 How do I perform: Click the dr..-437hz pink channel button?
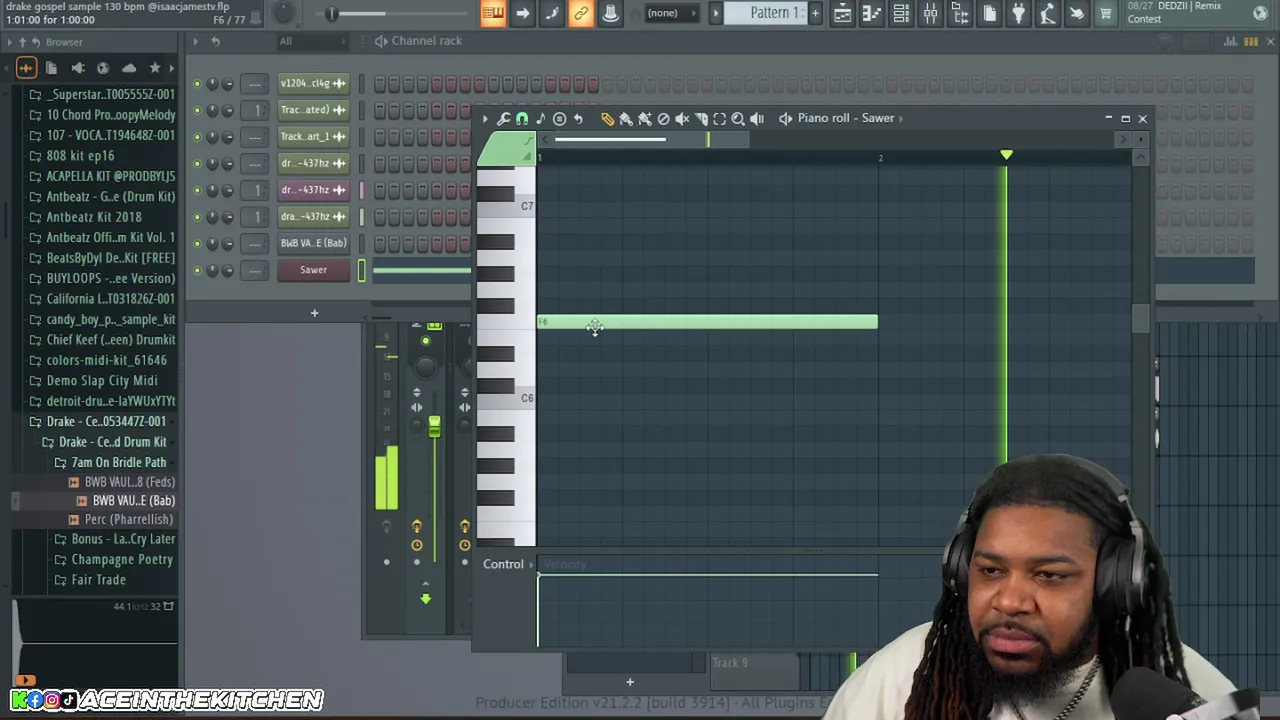click(313, 190)
